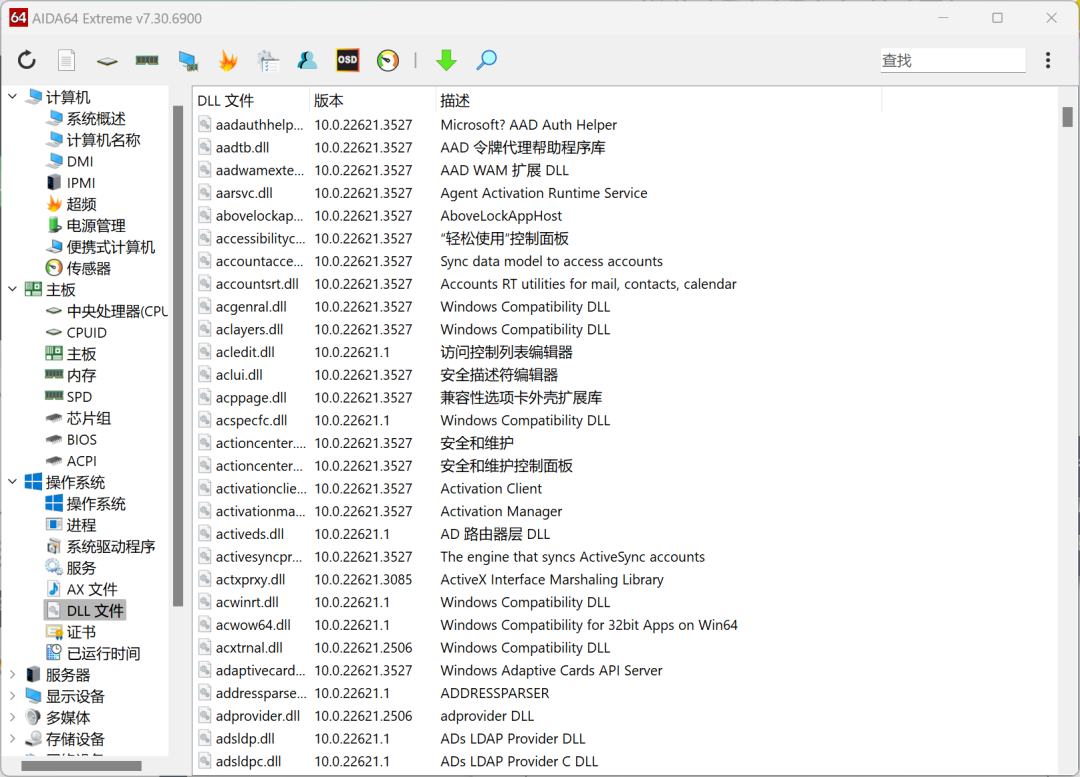1080x777 pixels.
Task: Click the CPU chip toolbar icon
Action: tap(107, 61)
